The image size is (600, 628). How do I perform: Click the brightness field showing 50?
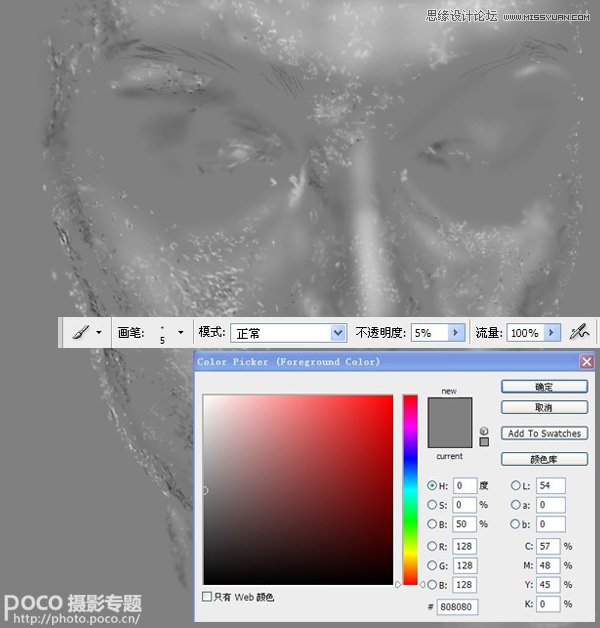[465, 524]
